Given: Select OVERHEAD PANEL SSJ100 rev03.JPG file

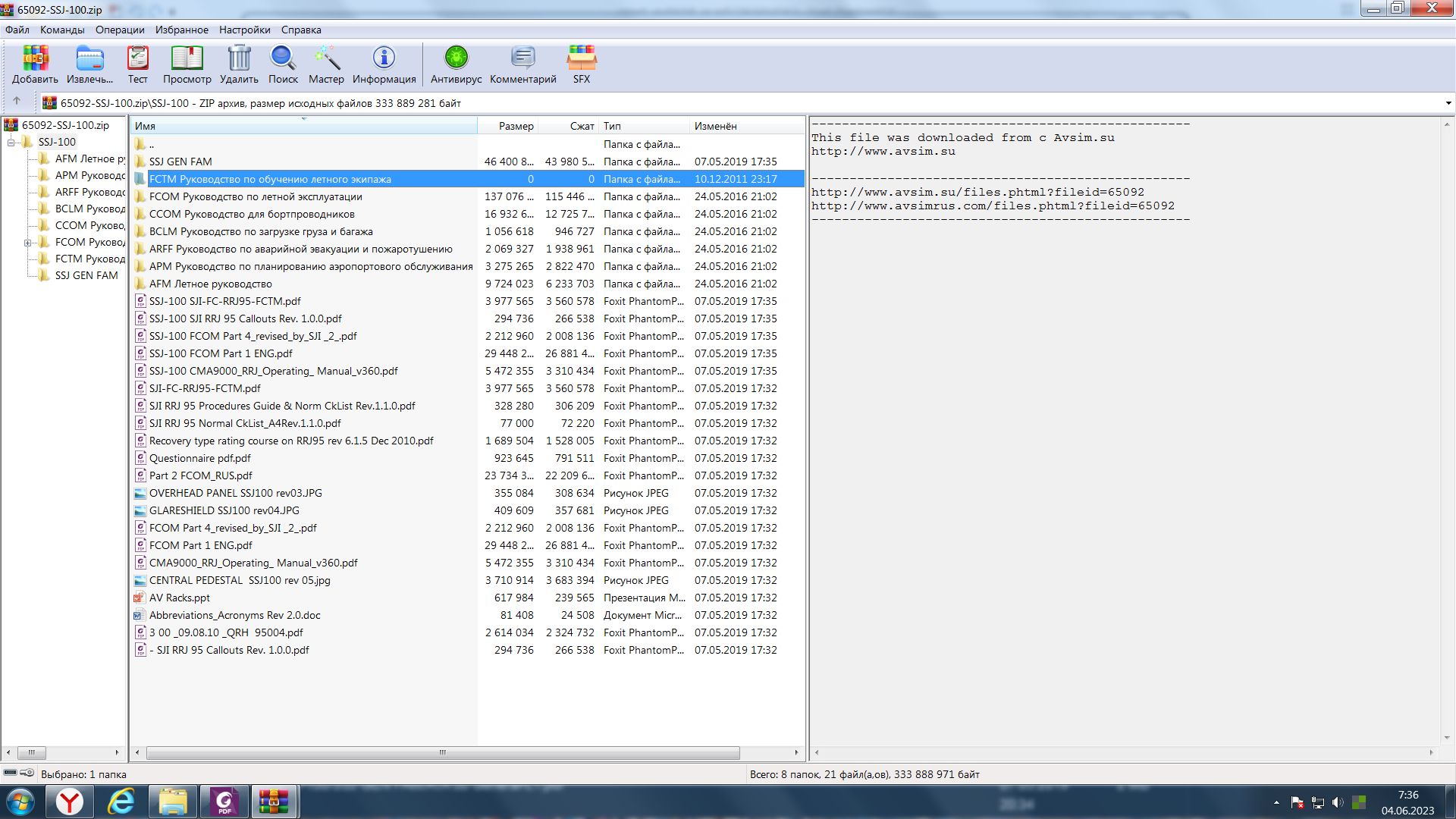Looking at the screenshot, I should (468, 493).
